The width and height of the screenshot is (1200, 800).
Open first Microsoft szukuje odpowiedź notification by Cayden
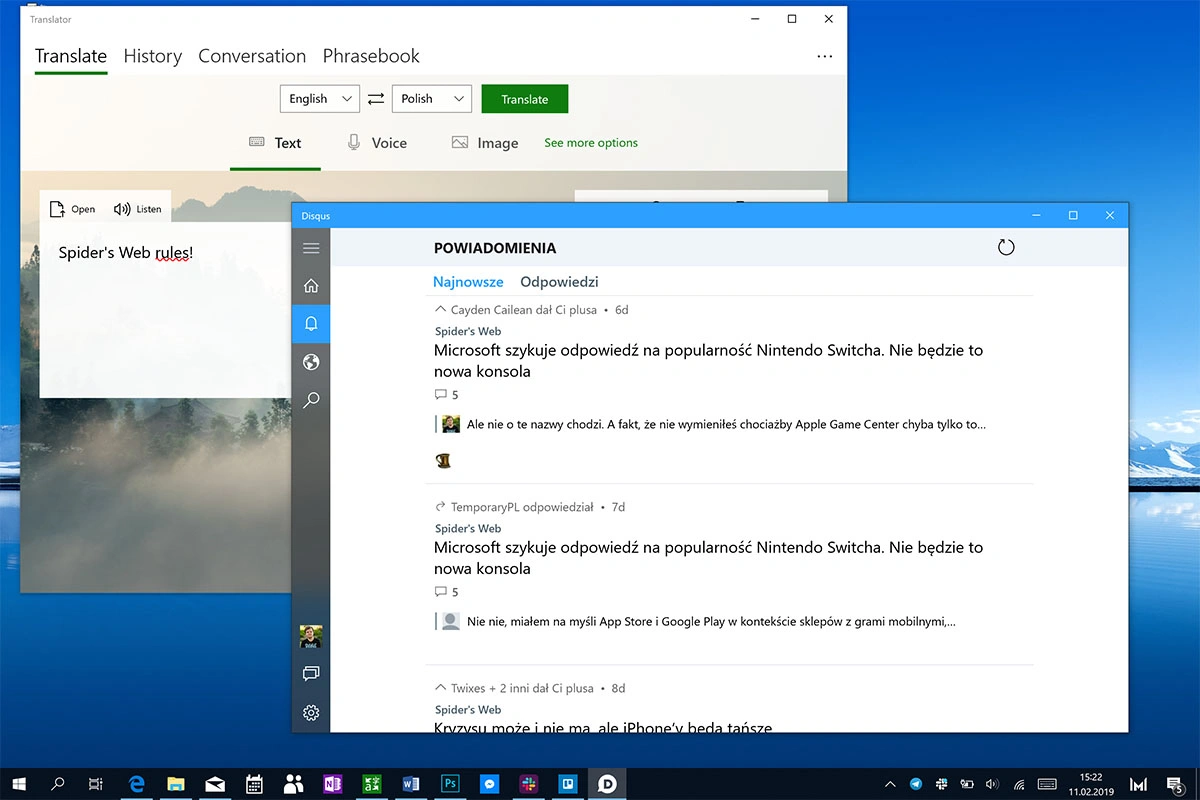[x=708, y=361]
